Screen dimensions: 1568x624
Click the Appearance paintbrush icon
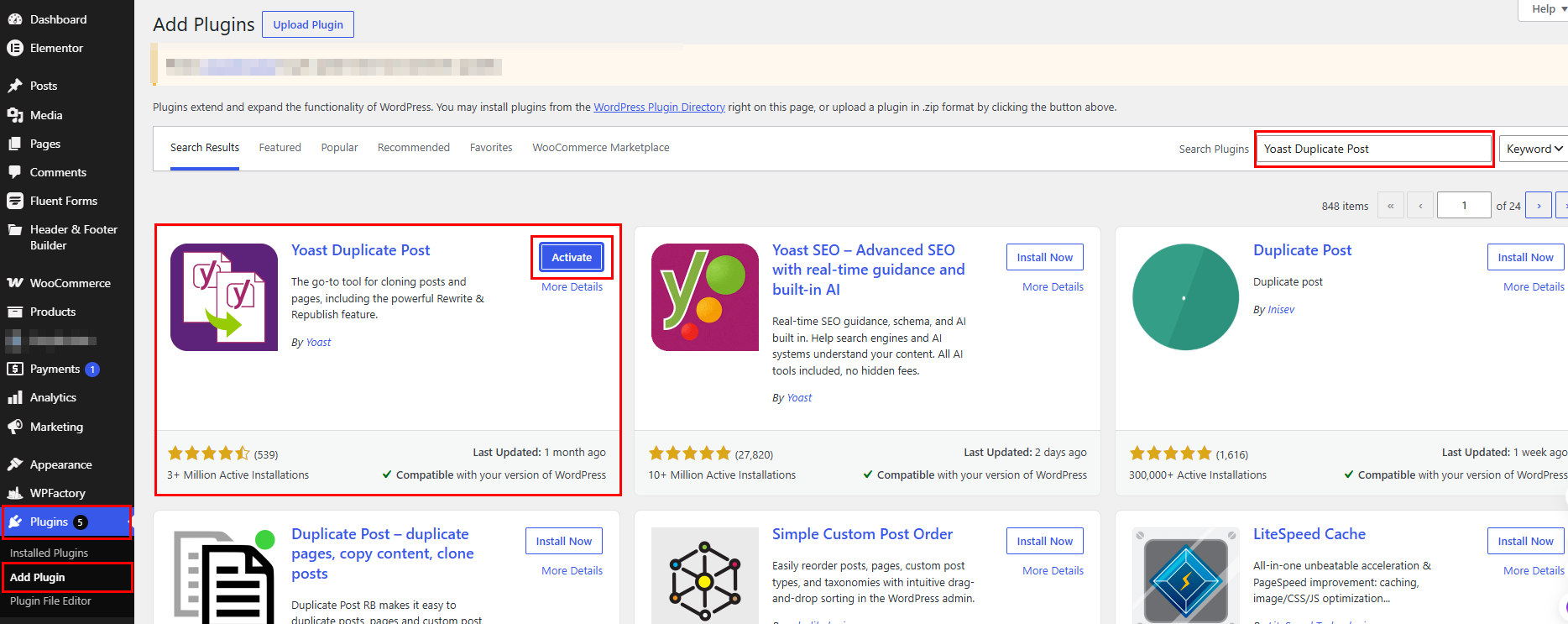pyautogui.click(x=15, y=464)
